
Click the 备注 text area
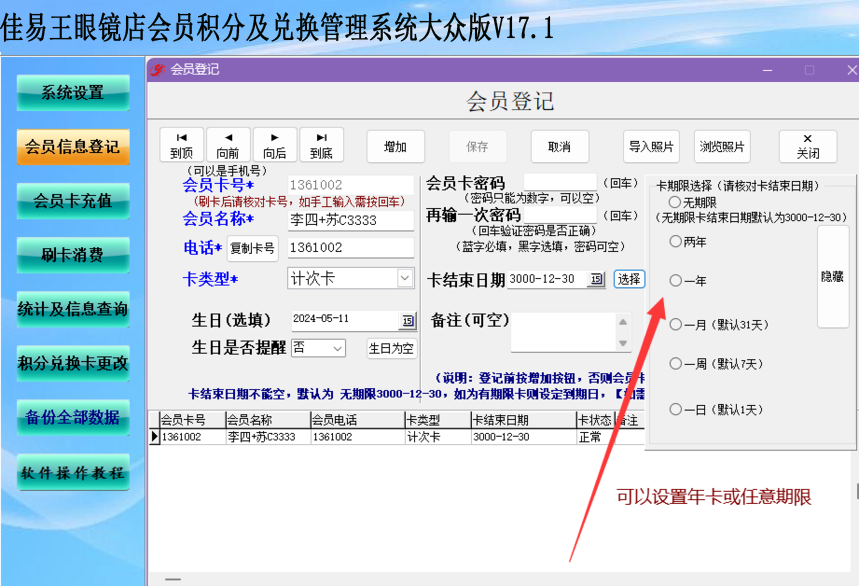564,332
